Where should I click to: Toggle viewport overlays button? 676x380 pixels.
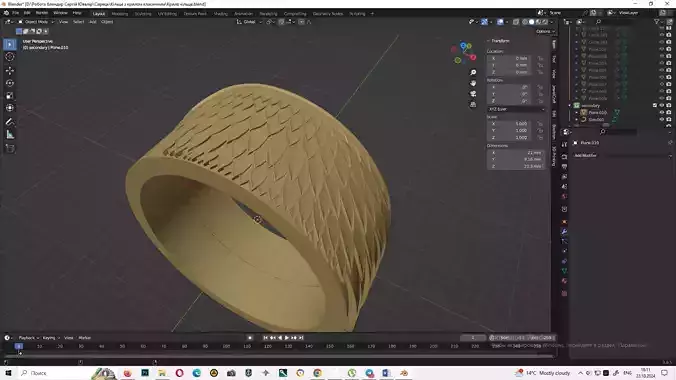(500, 22)
